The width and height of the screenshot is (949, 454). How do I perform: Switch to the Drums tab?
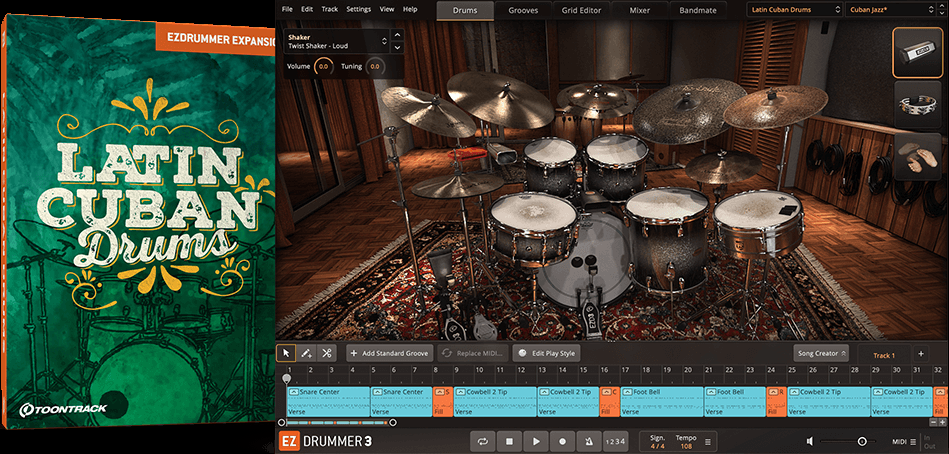(x=465, y=10)
